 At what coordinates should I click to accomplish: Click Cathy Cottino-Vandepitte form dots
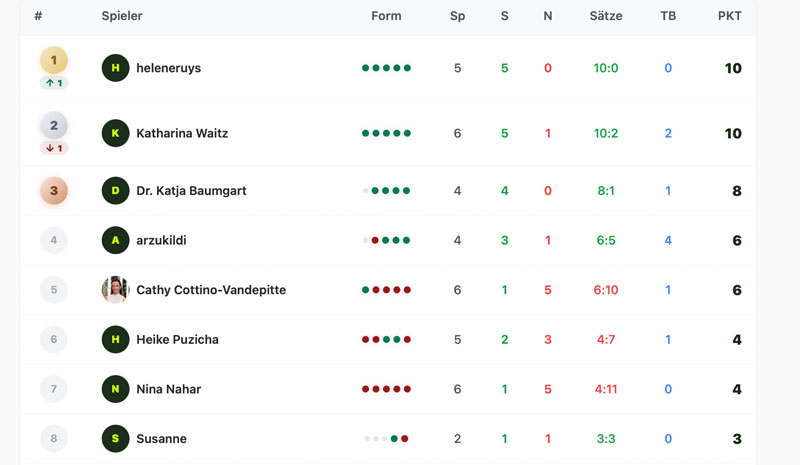[x=386, y=290]
